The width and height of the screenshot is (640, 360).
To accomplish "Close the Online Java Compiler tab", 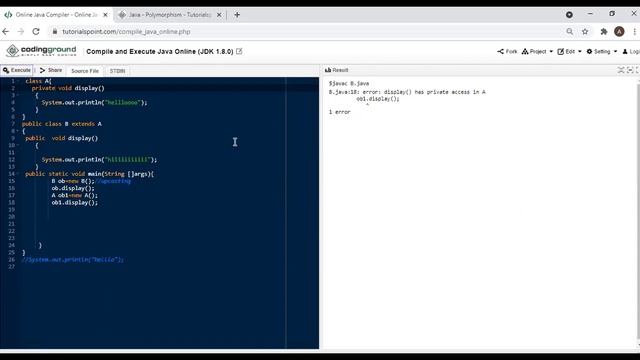I will tap(105, 15).
